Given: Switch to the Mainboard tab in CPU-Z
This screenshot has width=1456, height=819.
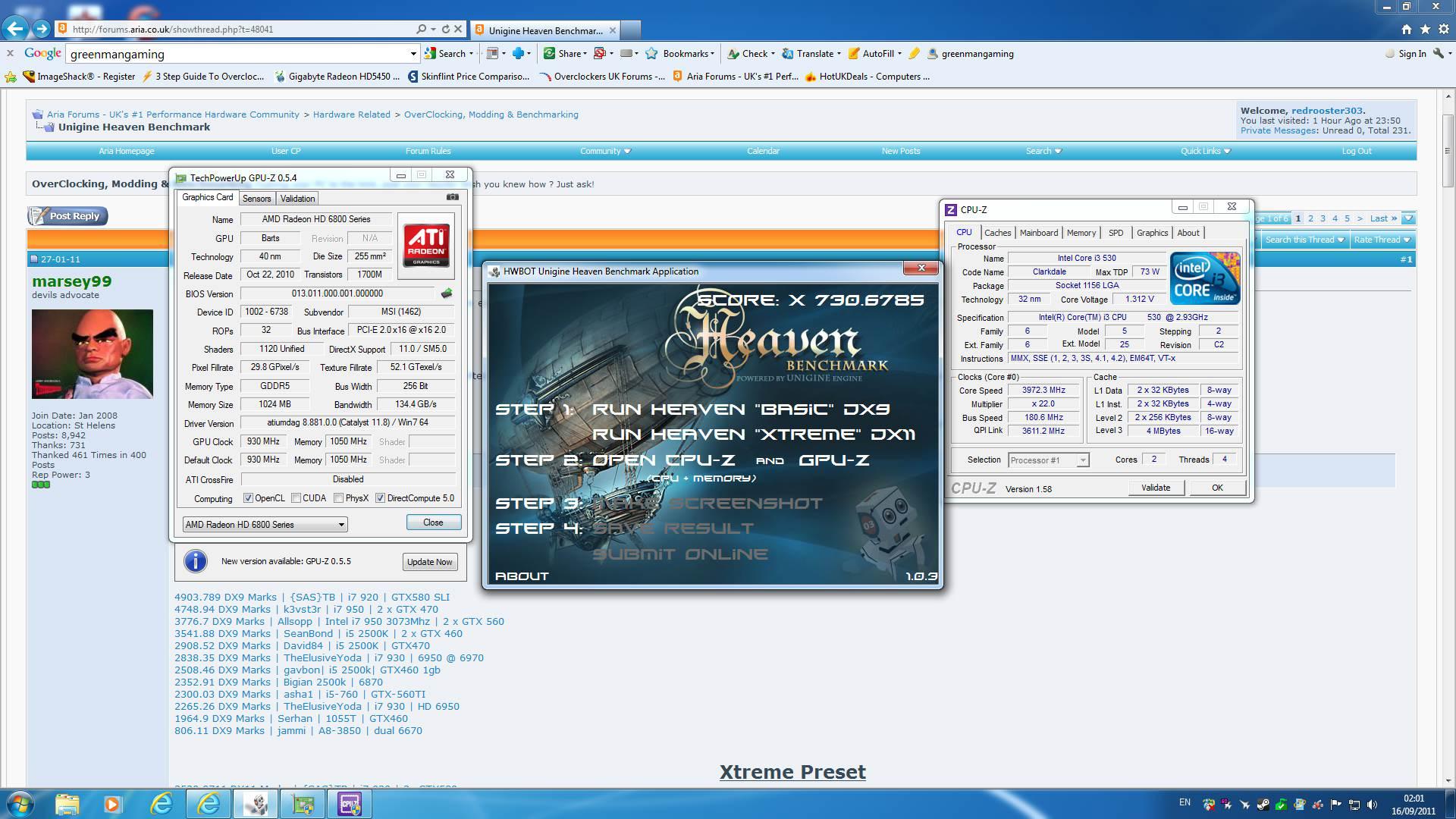Looking at the screenshot, I should pos(1038,233).
